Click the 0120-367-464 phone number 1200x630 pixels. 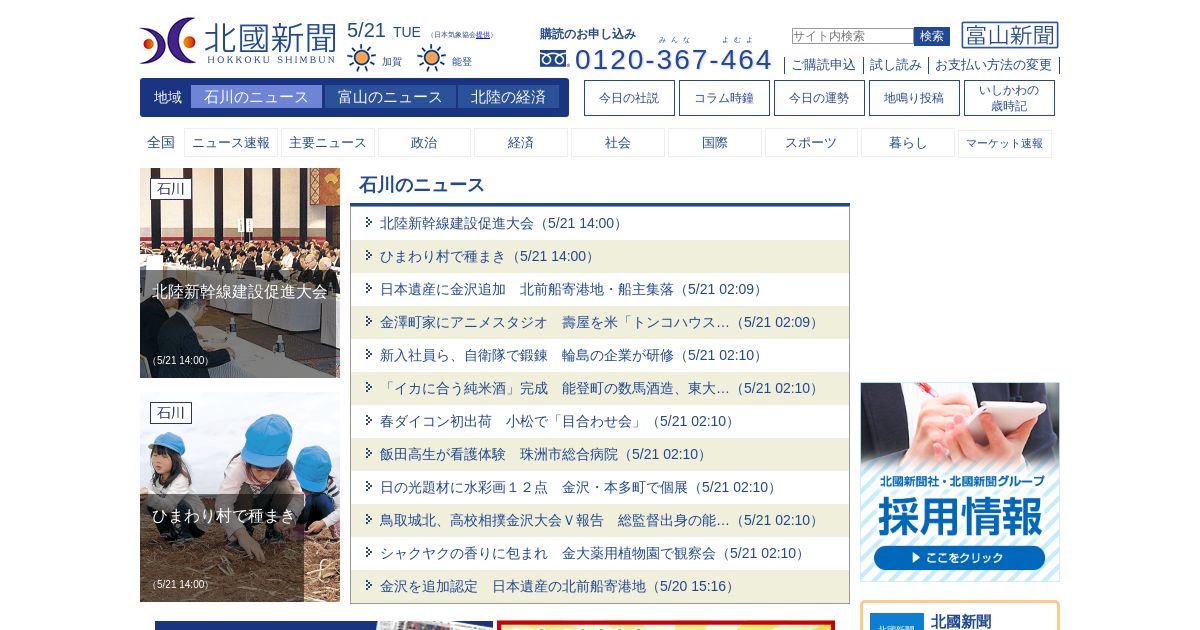pyautogui.click(x=673, y=59)
